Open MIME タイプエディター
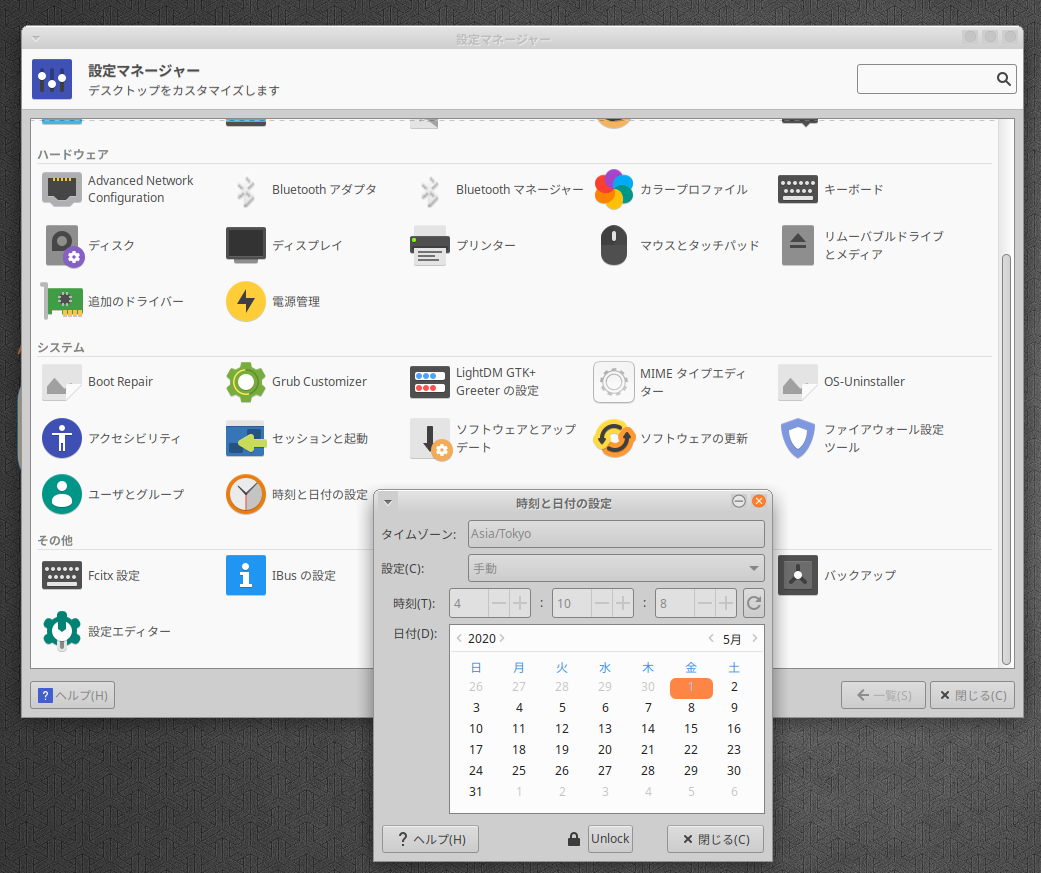 (671, 382)
